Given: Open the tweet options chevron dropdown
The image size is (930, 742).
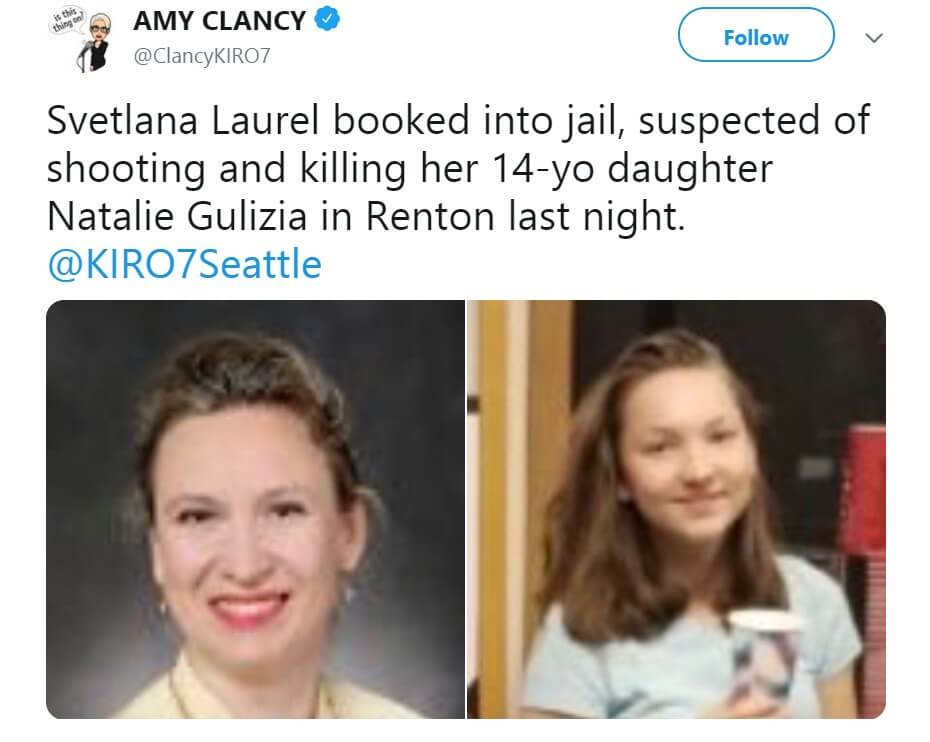Looking at the screenshot, I should 874,38.
